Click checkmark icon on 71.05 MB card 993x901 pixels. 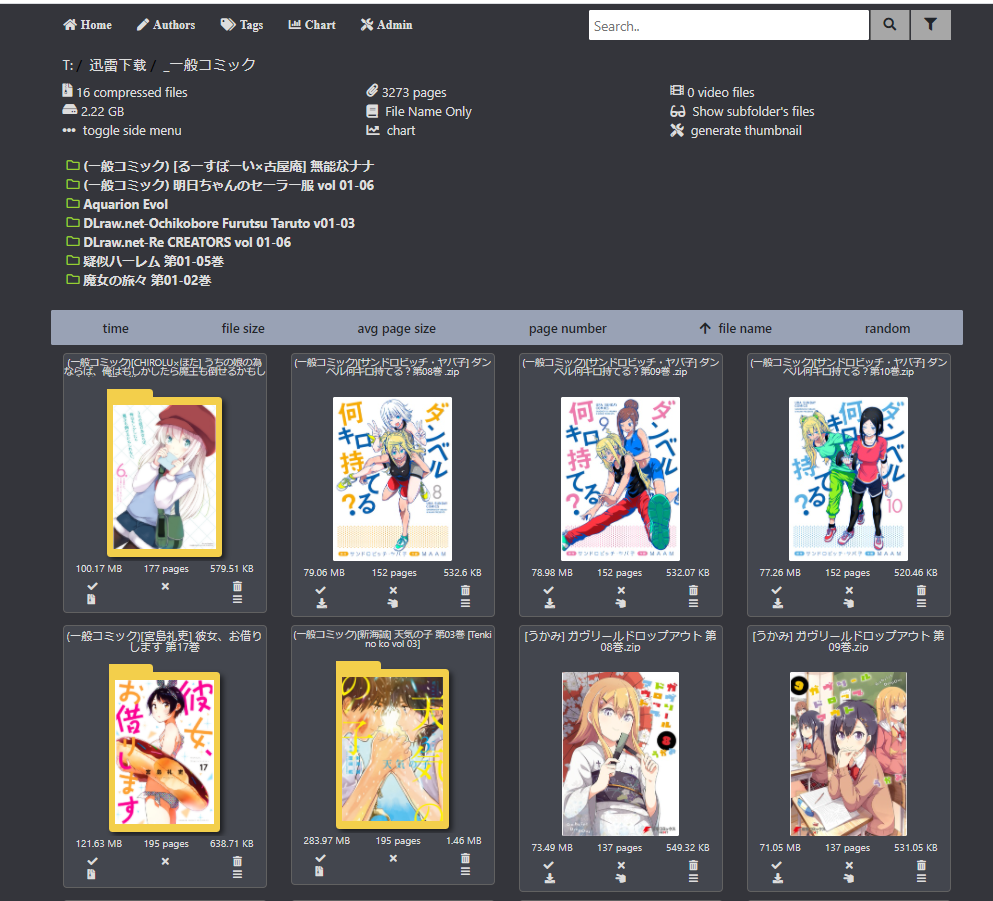tap(776, 865)
